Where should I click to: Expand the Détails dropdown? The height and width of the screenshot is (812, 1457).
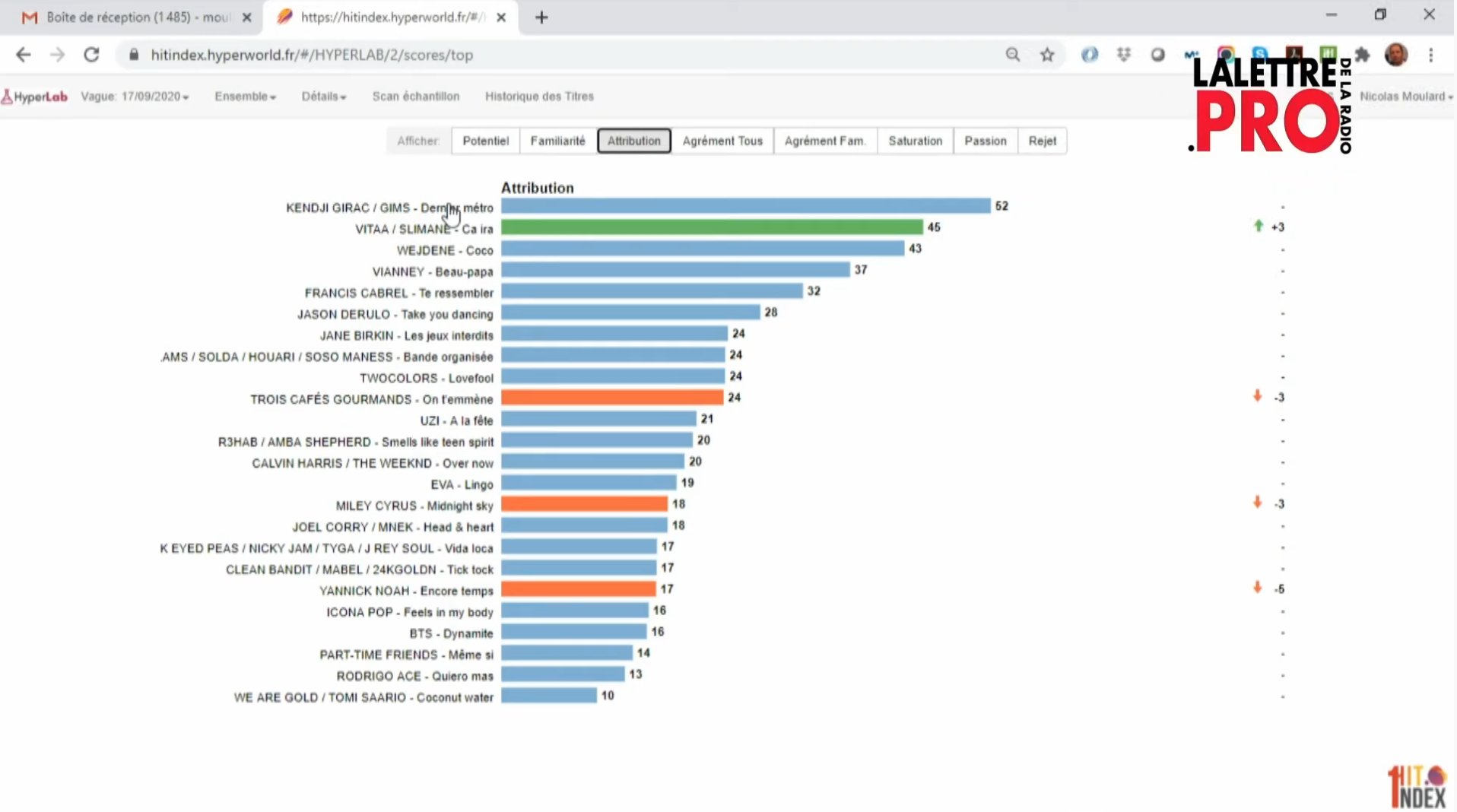tap(323, 97)
